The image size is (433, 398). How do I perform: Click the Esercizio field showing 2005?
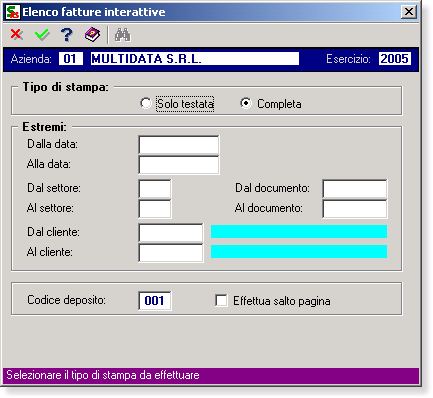(x=395, y=59)
